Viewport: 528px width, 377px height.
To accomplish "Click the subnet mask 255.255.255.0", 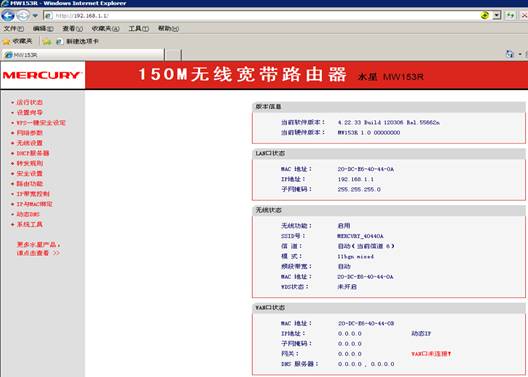I will pos(359,189).
